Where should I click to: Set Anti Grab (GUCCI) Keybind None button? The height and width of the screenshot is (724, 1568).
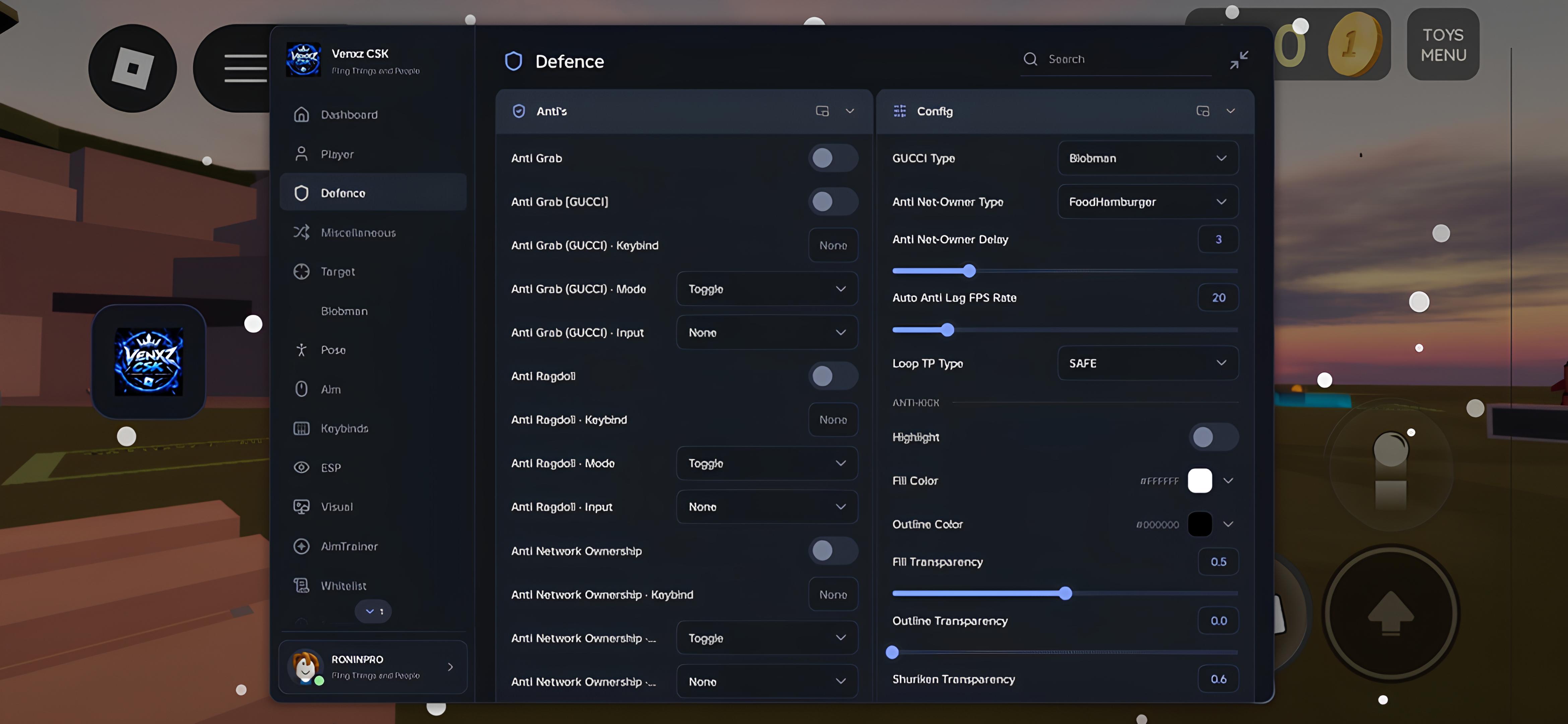tap(833, 245)
